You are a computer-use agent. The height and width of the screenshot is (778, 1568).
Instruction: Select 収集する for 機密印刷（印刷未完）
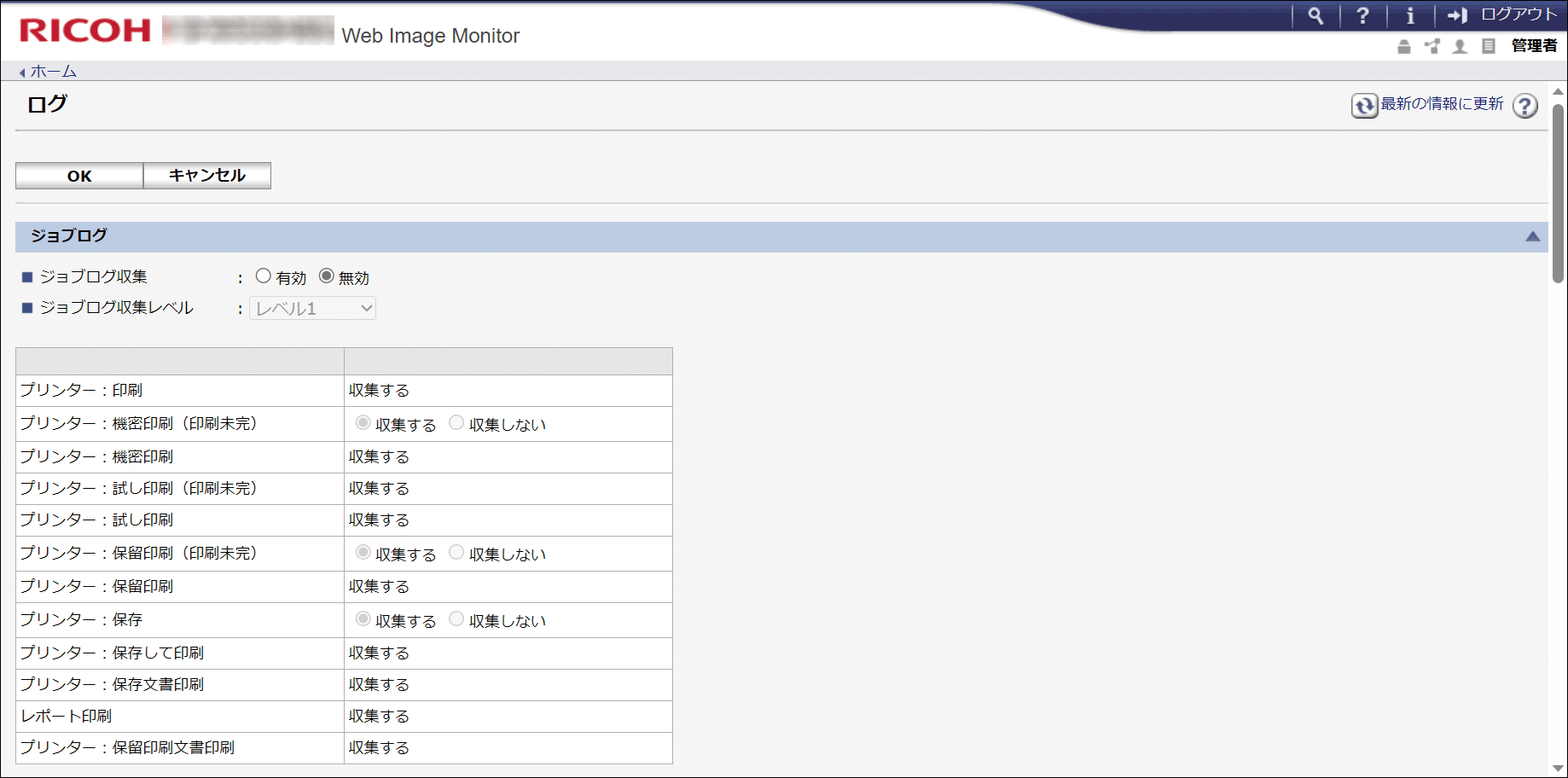coord(363,423)
